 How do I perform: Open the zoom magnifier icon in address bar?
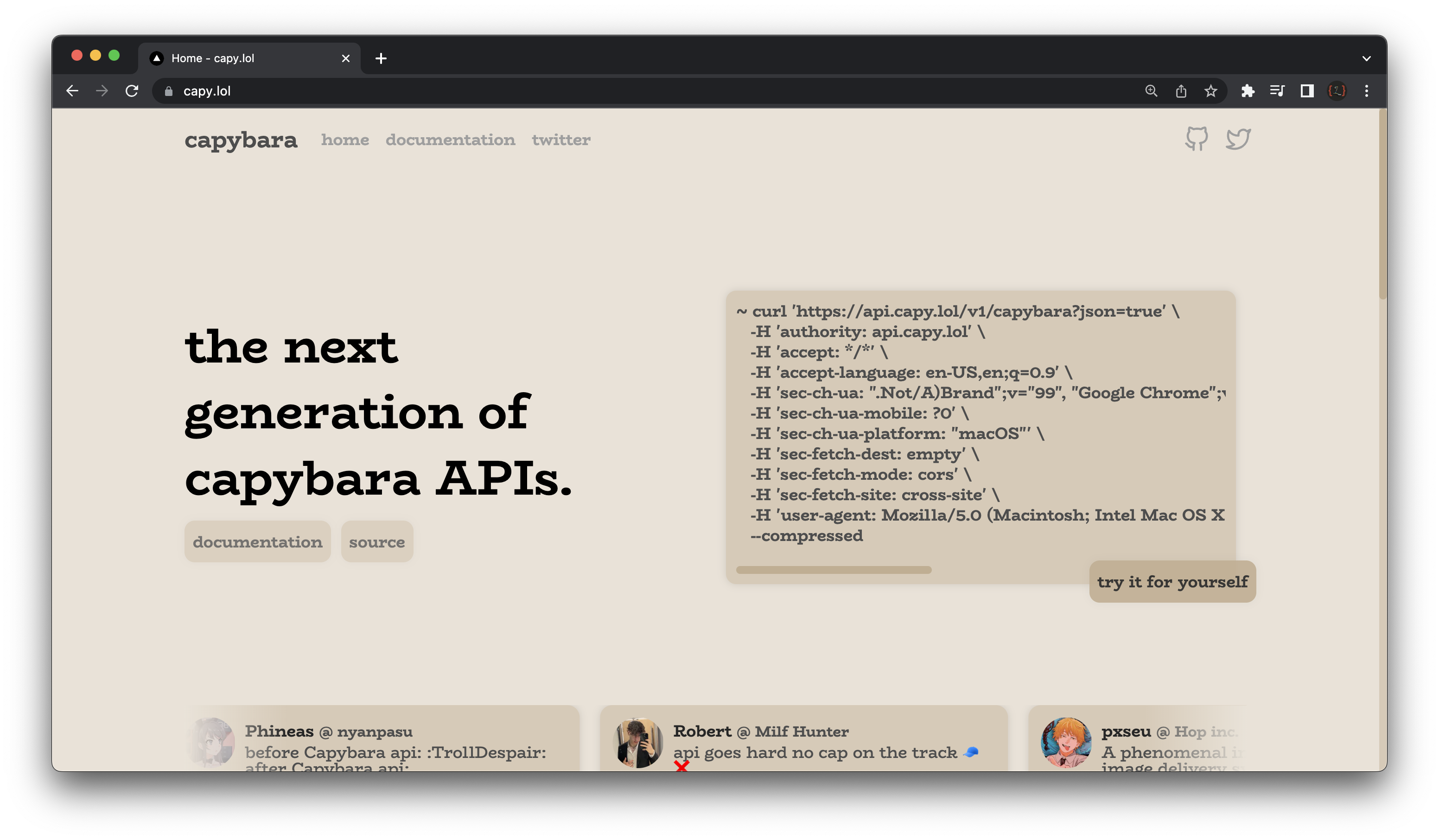[x=1151, y=91]
